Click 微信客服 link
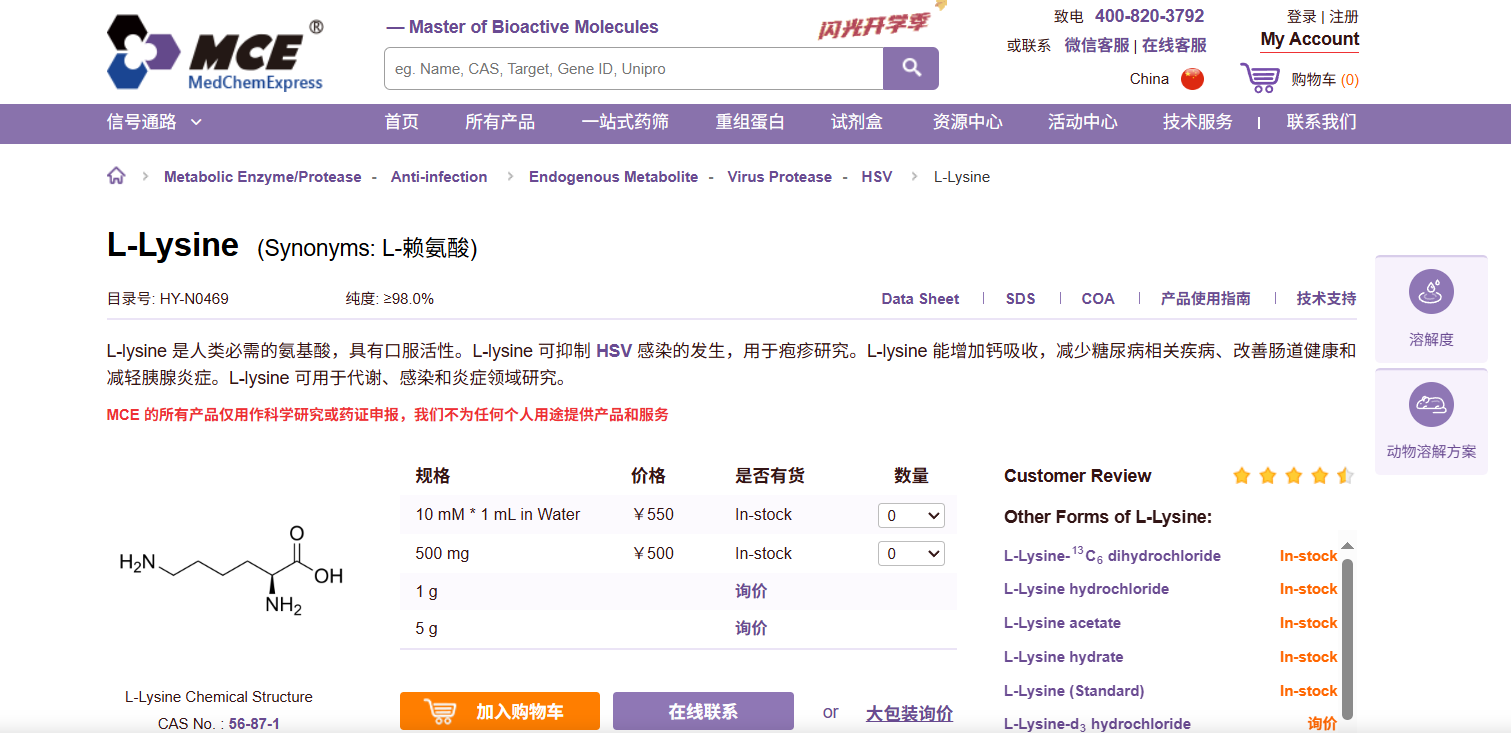1511x733 pixels. pos(1097,45)
